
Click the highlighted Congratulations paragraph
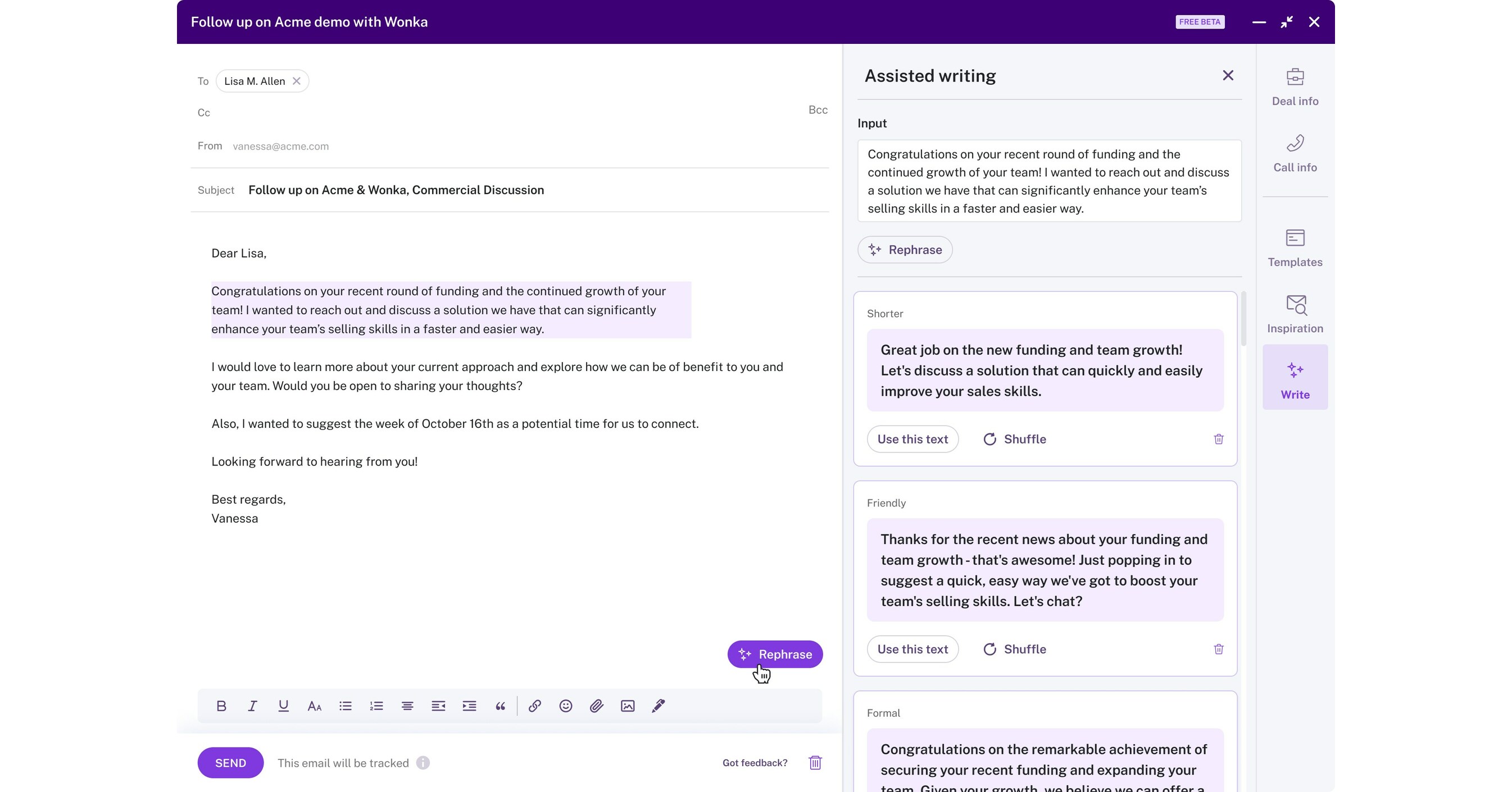(x=451, y=310)
